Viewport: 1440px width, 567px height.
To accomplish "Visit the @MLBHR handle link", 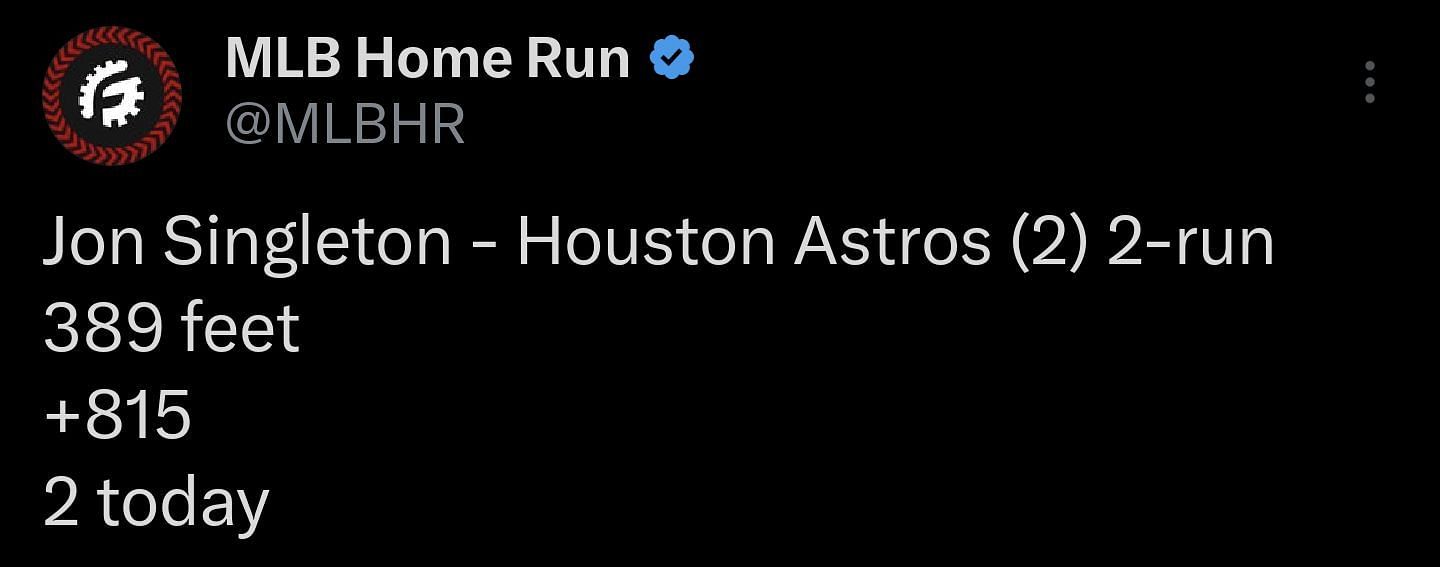I will pos(345,125).
